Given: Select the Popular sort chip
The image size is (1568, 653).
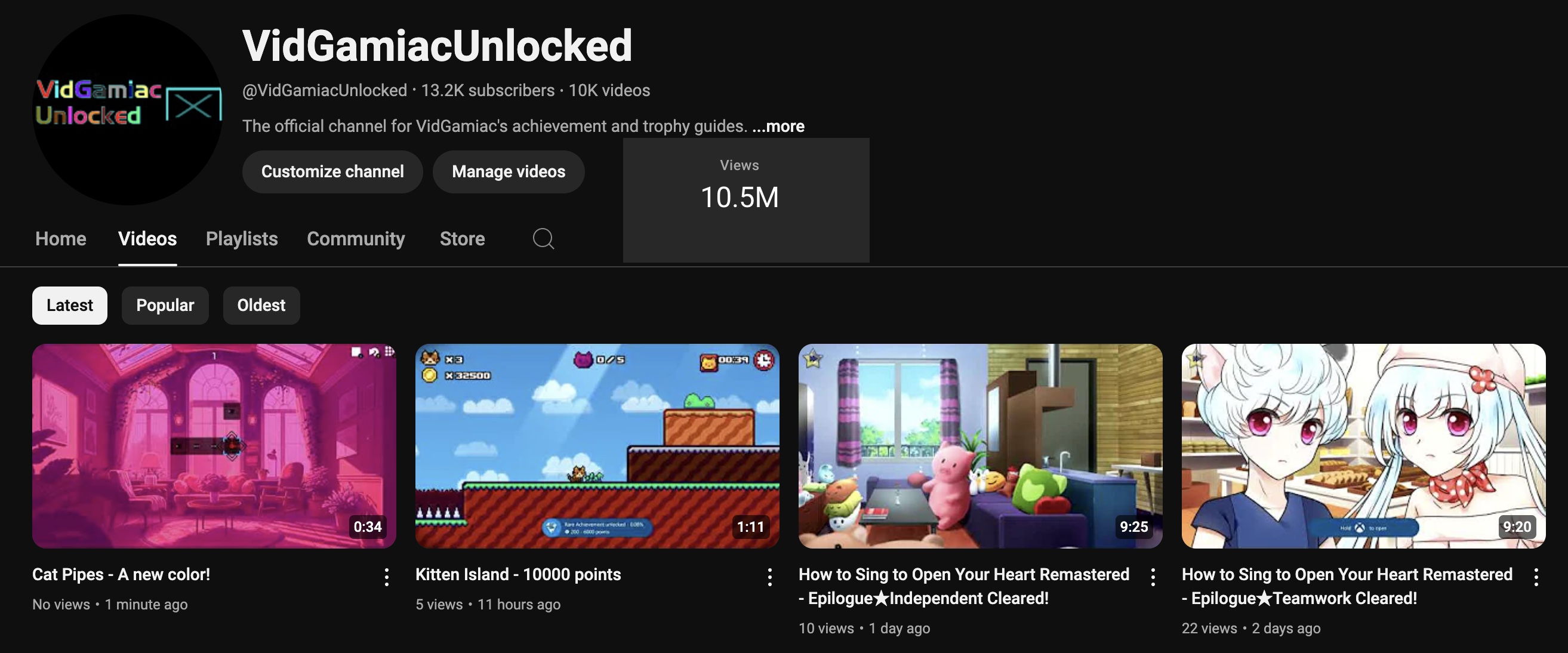Looking at the screenshot, I should point(165,306).
